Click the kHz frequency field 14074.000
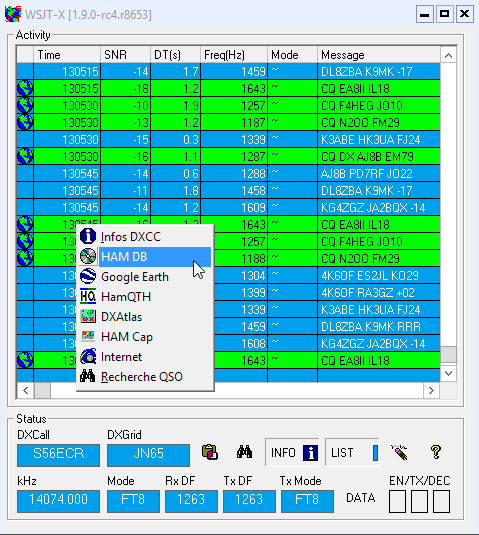 click(x=58, y=501)
